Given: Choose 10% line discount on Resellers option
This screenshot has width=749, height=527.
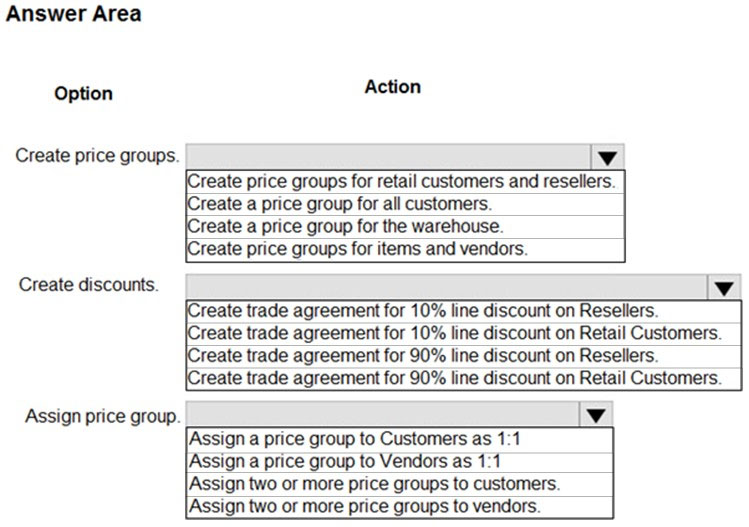Looking at the screenshot, I should coord(463,311).
